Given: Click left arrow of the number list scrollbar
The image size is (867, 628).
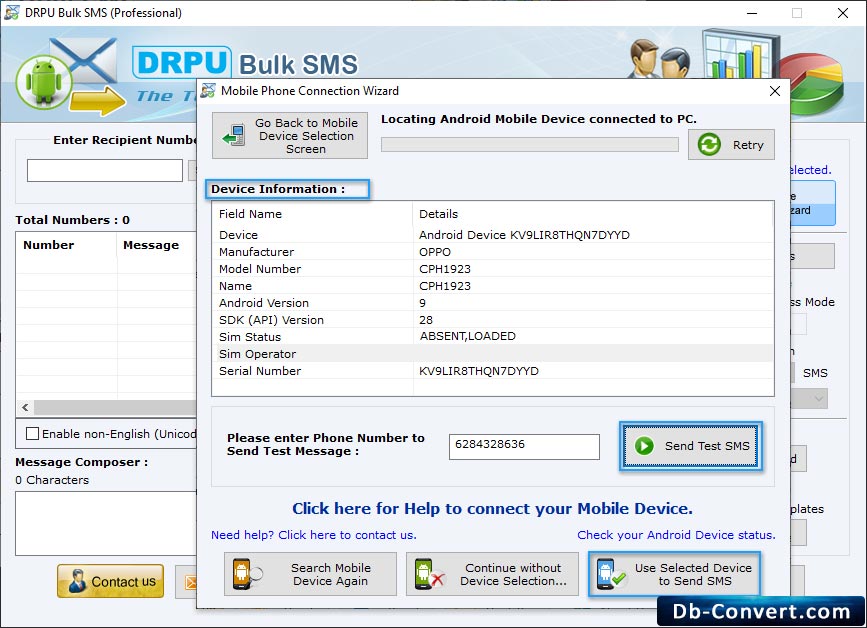Looking at the screenshot, I should [25, 407].
